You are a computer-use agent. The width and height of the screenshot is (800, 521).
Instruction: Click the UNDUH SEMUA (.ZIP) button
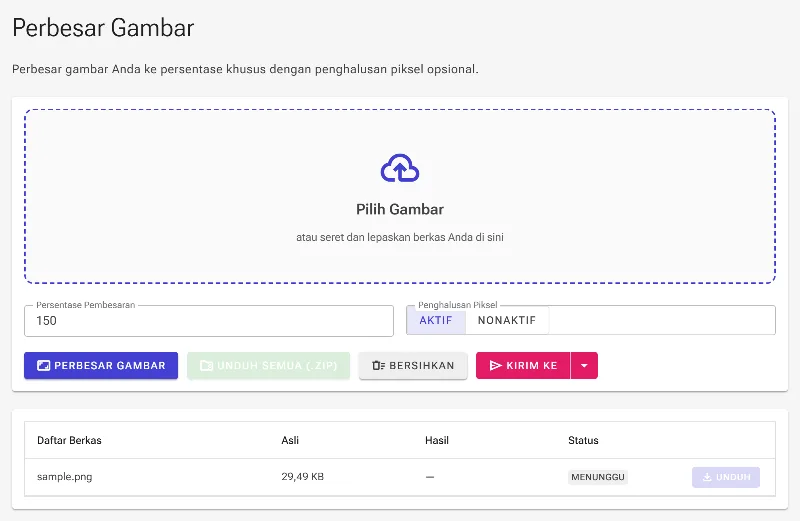[x=268, y=365]
